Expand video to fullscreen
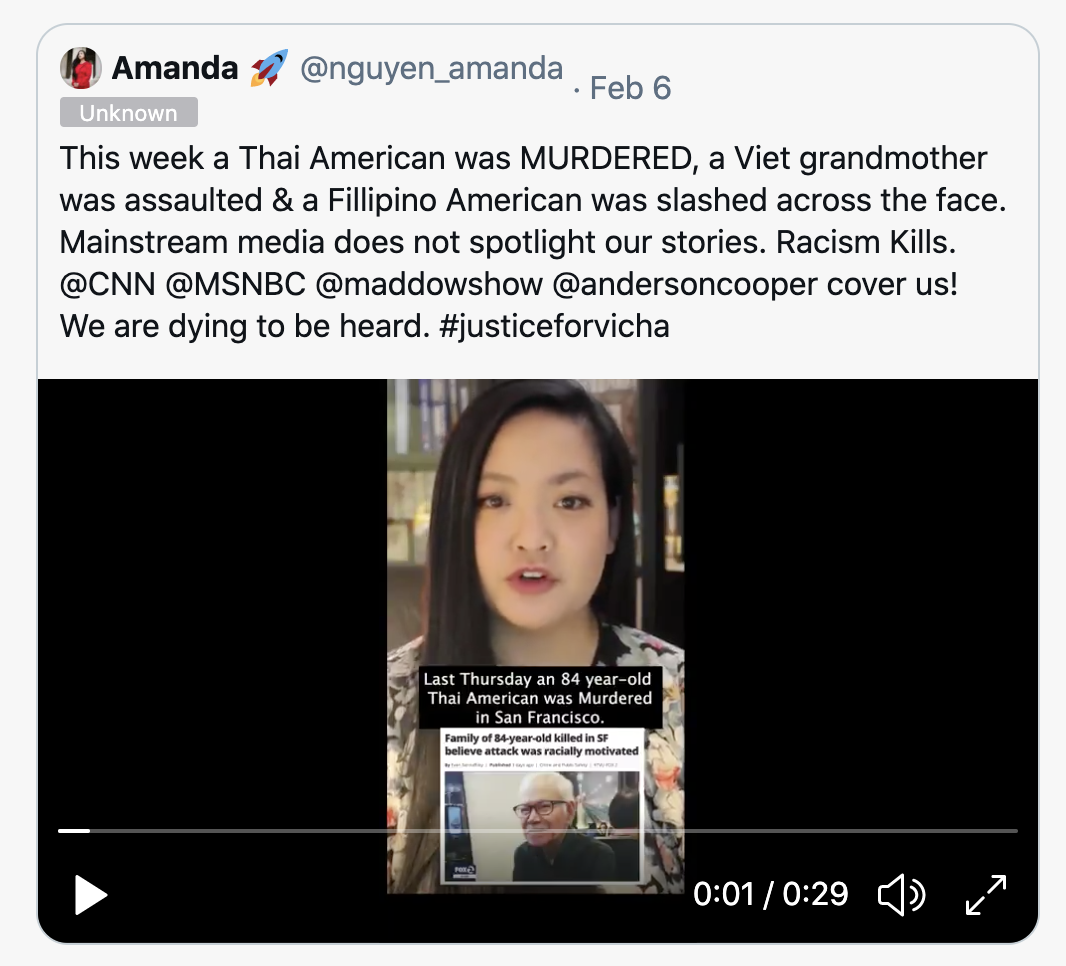Image resolution: width=1066 pixels, height=966 pixels. [986, 895]
